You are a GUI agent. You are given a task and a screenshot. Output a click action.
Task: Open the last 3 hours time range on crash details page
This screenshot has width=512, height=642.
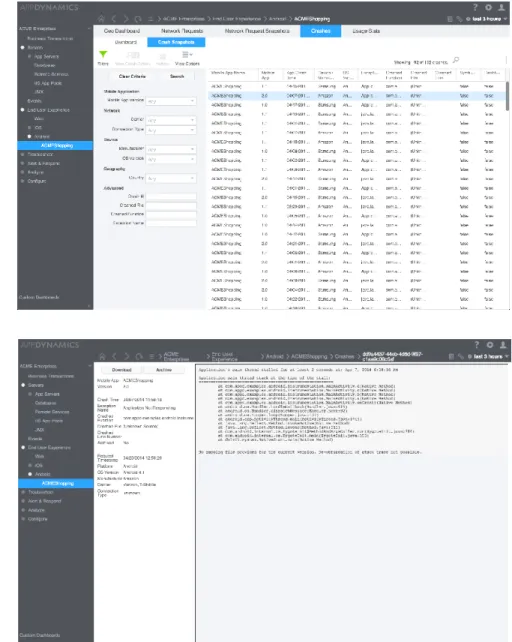(488, 357)
